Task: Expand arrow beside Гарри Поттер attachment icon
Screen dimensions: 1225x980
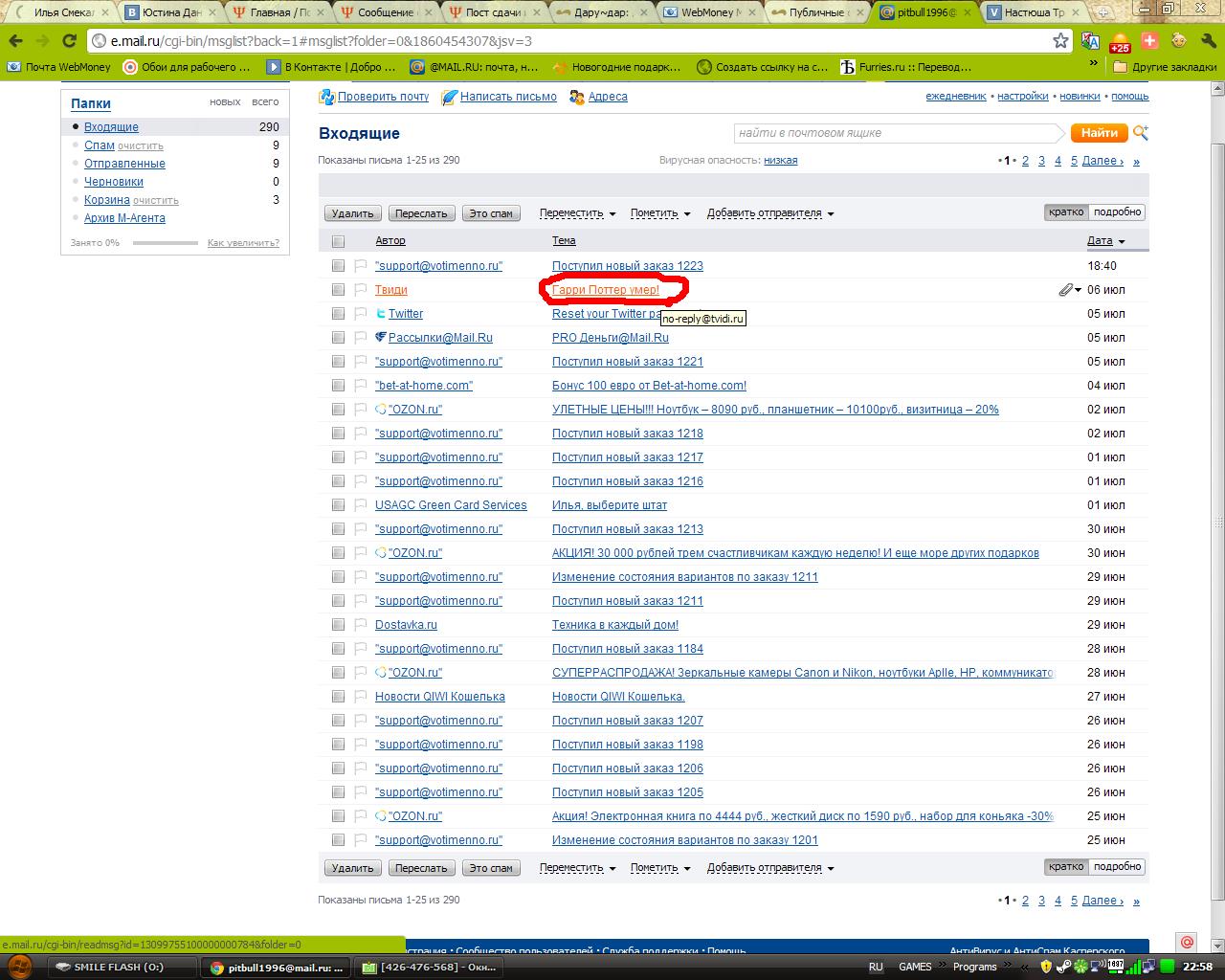Action: pyautogui.click(x=1079, y=290)
